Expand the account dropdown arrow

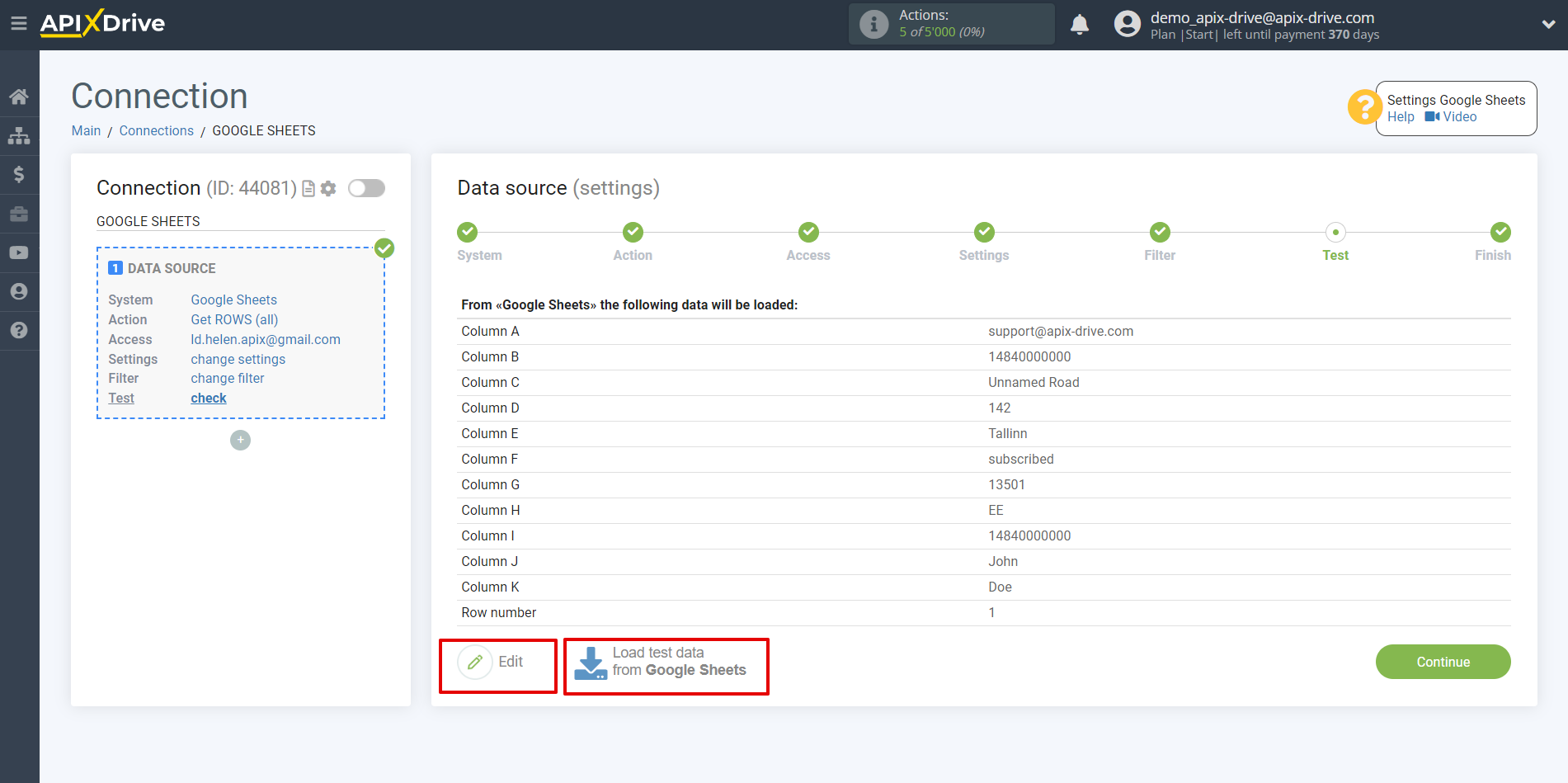point(1548,25)
